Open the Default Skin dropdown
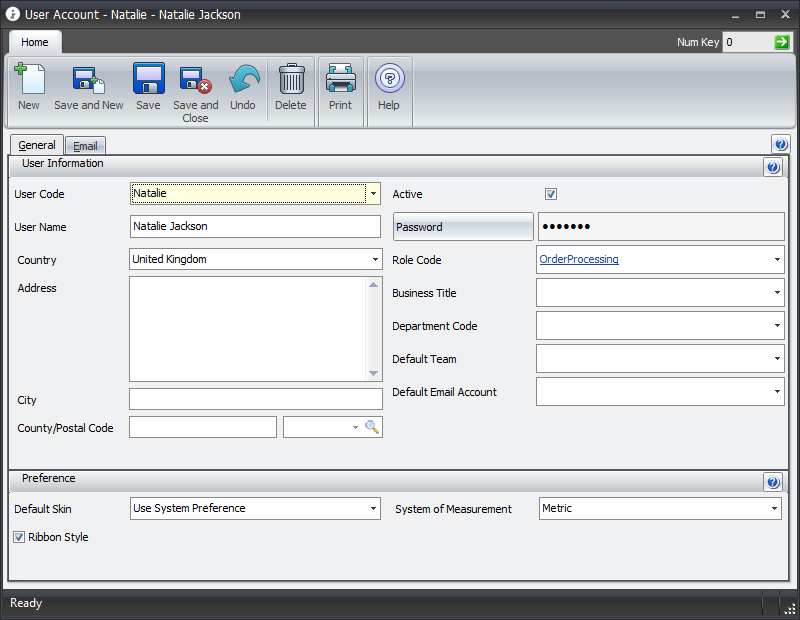 [373, 509]
